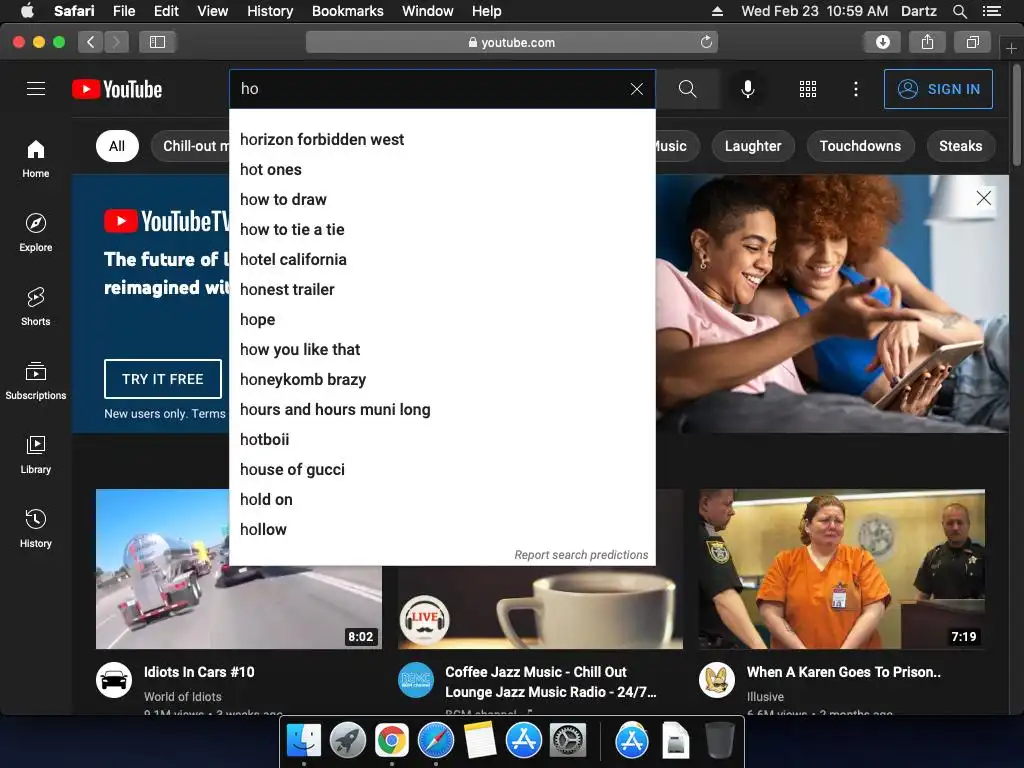
Task: Open History in the sidebar
Action: point(36,528)
